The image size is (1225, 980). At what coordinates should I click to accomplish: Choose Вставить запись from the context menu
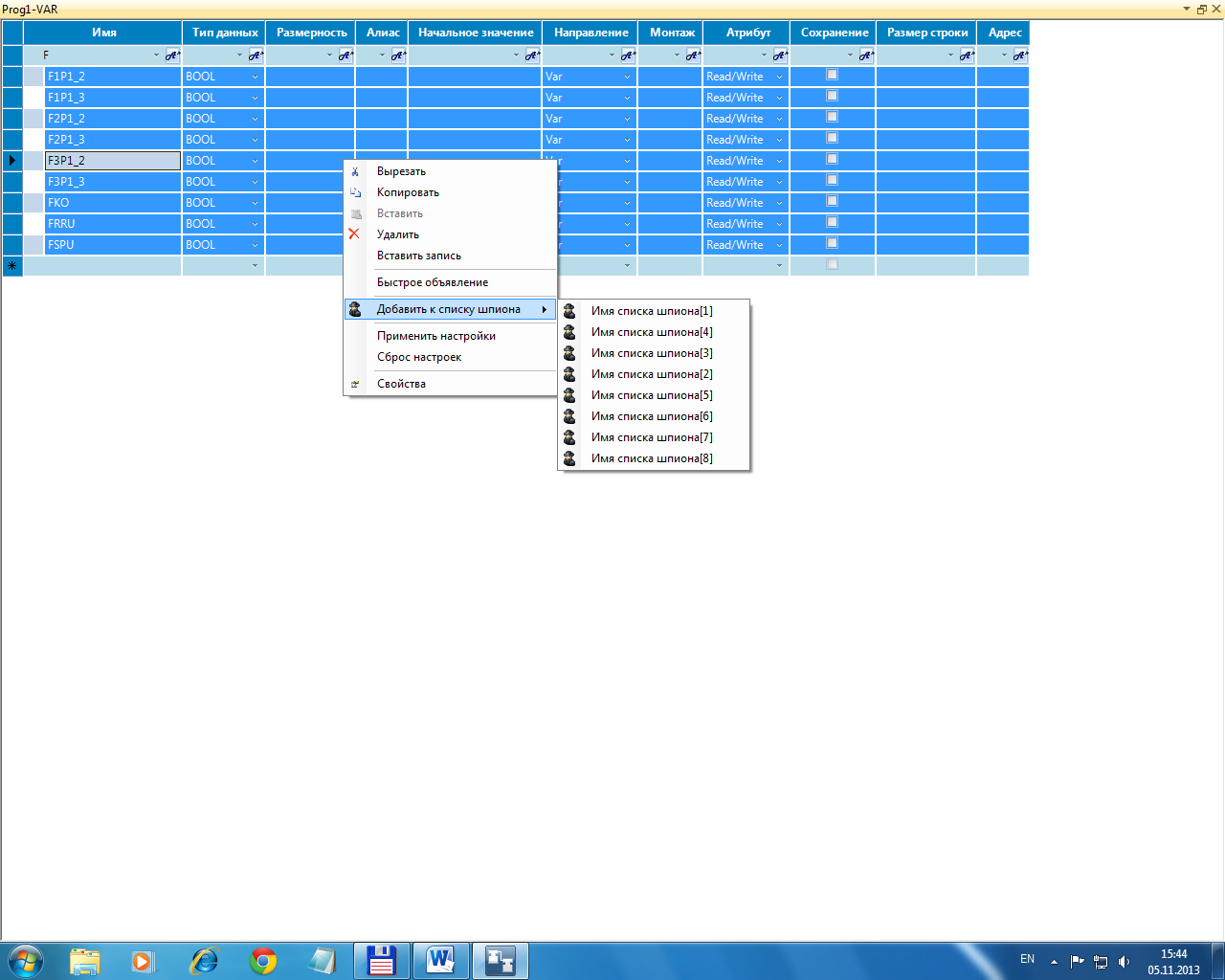419,256
